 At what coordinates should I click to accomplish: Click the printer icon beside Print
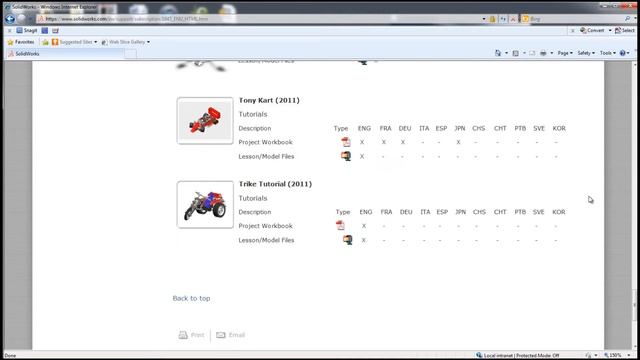pyautogui.click(x=183, y=335)
